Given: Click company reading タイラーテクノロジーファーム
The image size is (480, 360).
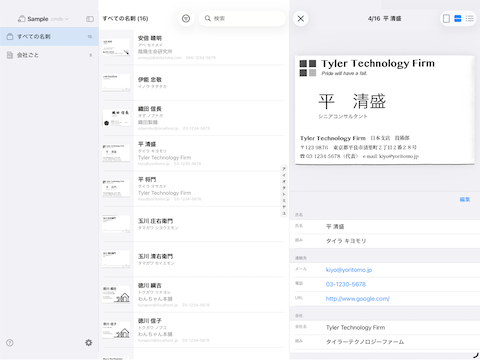Looking at the screenshot, I should click(x=385, y=342).
